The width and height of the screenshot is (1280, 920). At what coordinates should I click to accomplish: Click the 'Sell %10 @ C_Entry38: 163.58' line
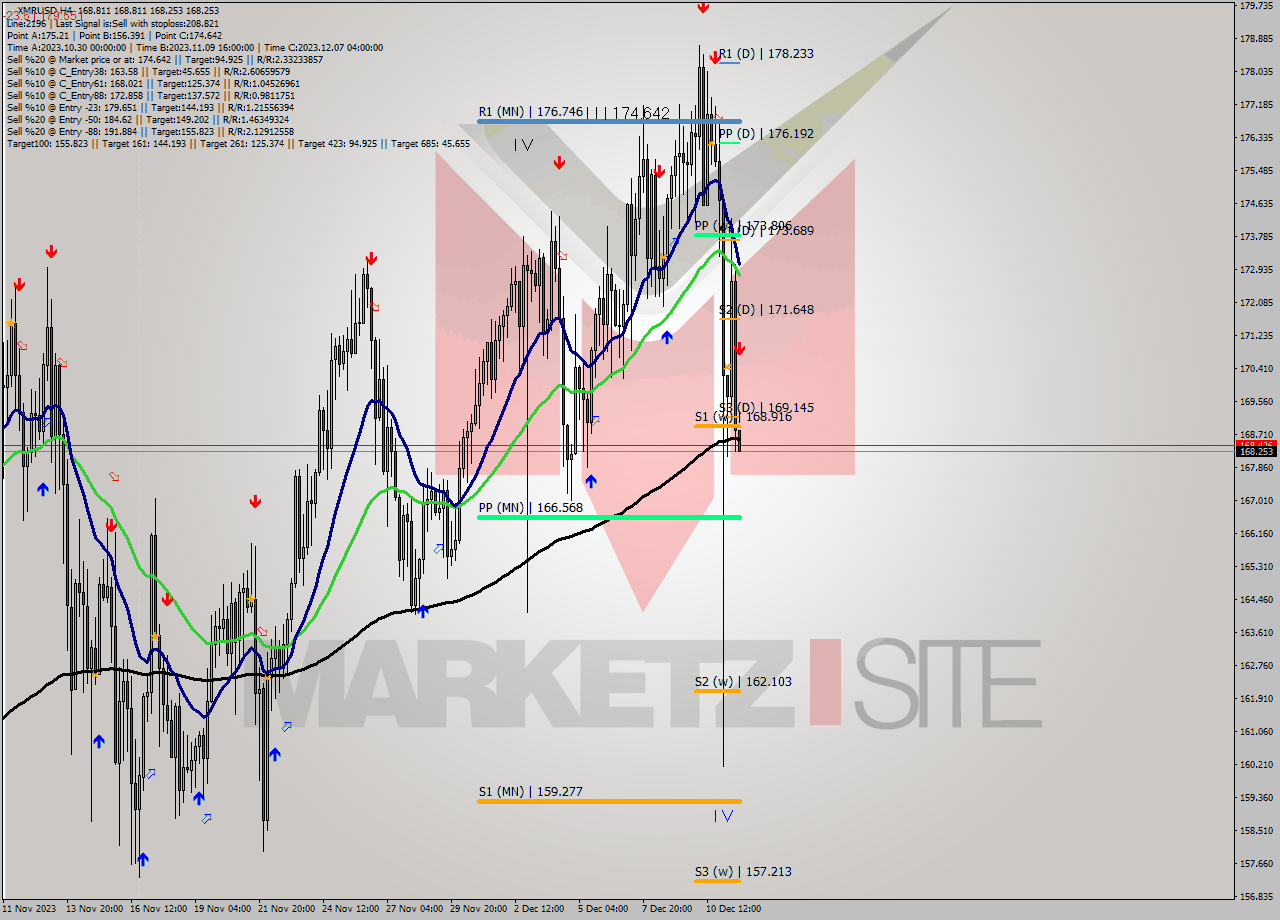[148, 71]
